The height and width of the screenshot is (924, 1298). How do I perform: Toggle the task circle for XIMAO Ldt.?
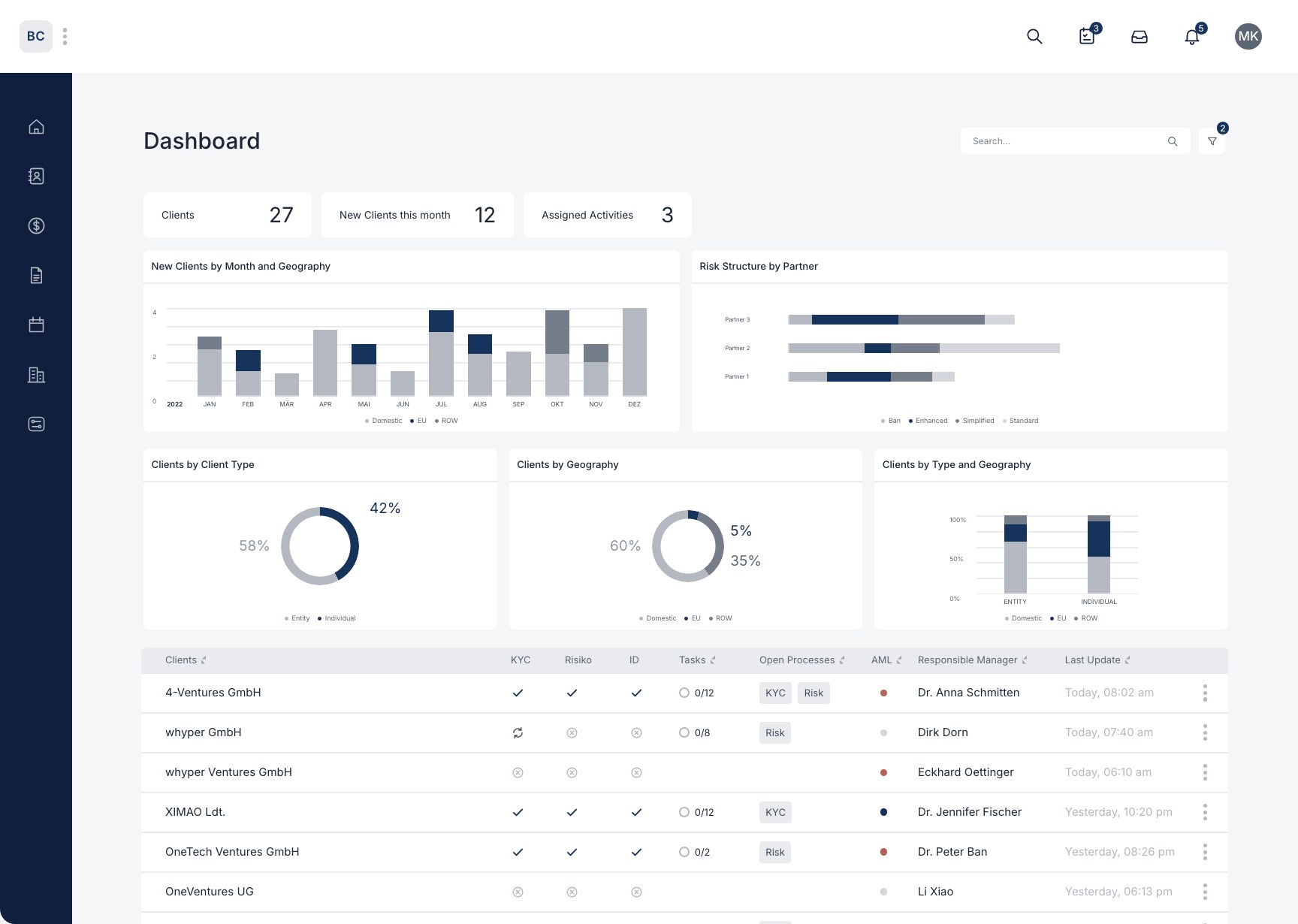(x=684, y=812)
